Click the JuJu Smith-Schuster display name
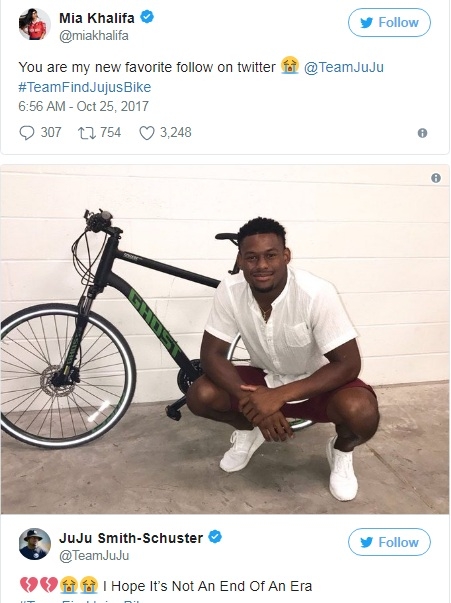451x603 pixels. coord(131,538)
